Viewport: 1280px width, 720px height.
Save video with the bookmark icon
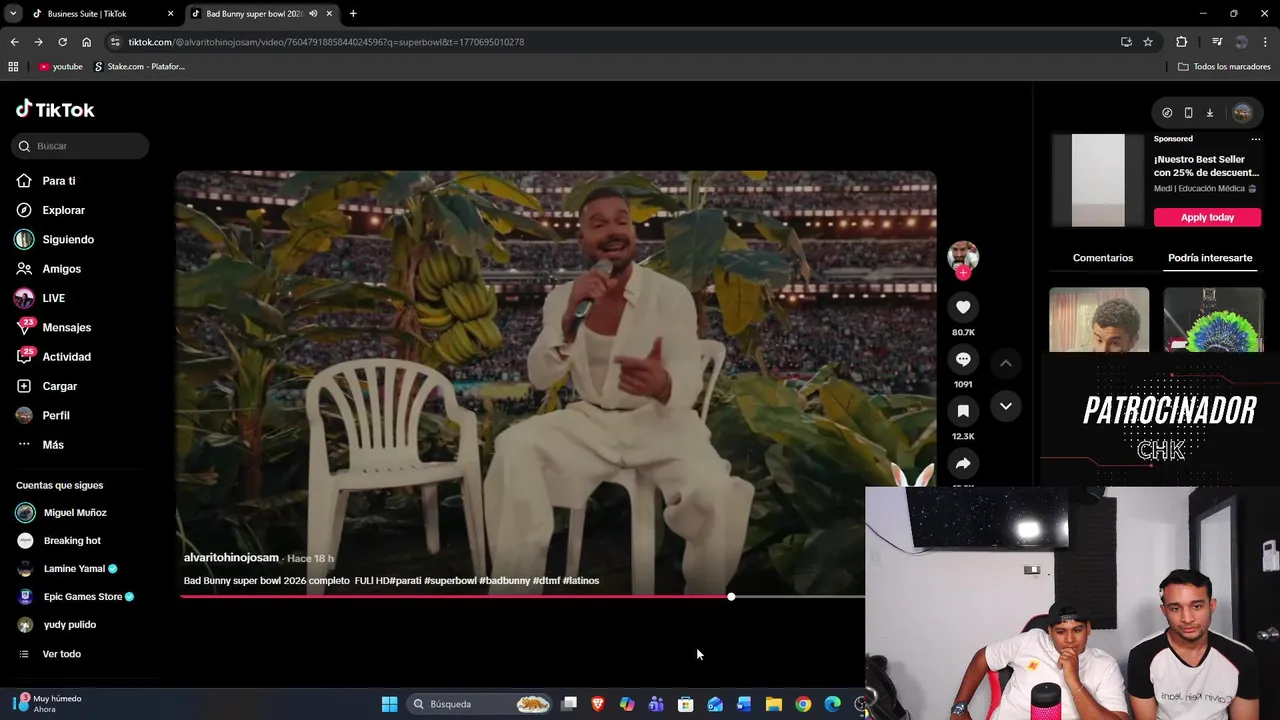[963, 411]
